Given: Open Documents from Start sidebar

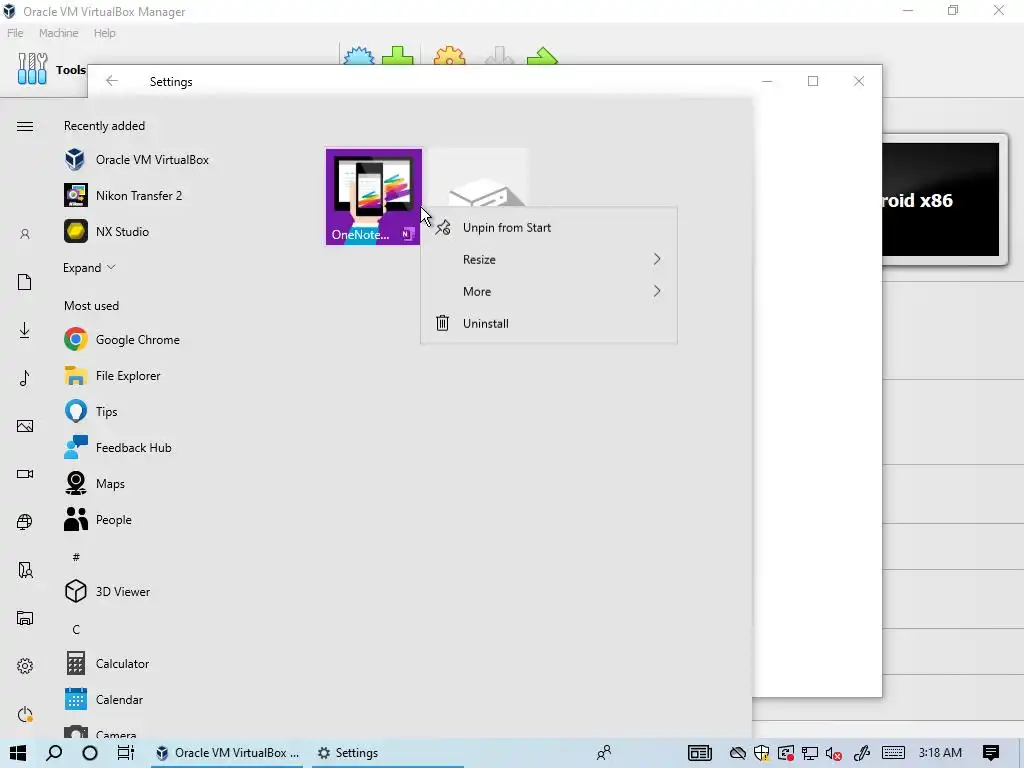Looking at the screenshot, I should click(25, 282).
